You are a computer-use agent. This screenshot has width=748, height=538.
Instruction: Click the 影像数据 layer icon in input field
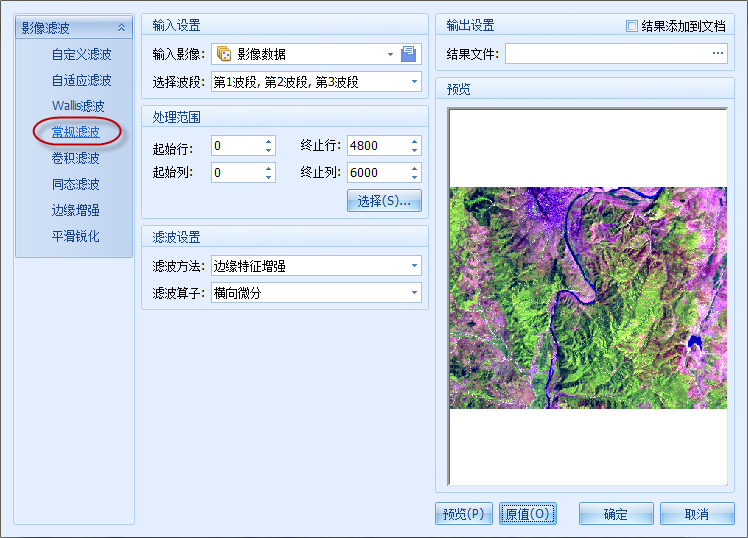click(224, 54)
